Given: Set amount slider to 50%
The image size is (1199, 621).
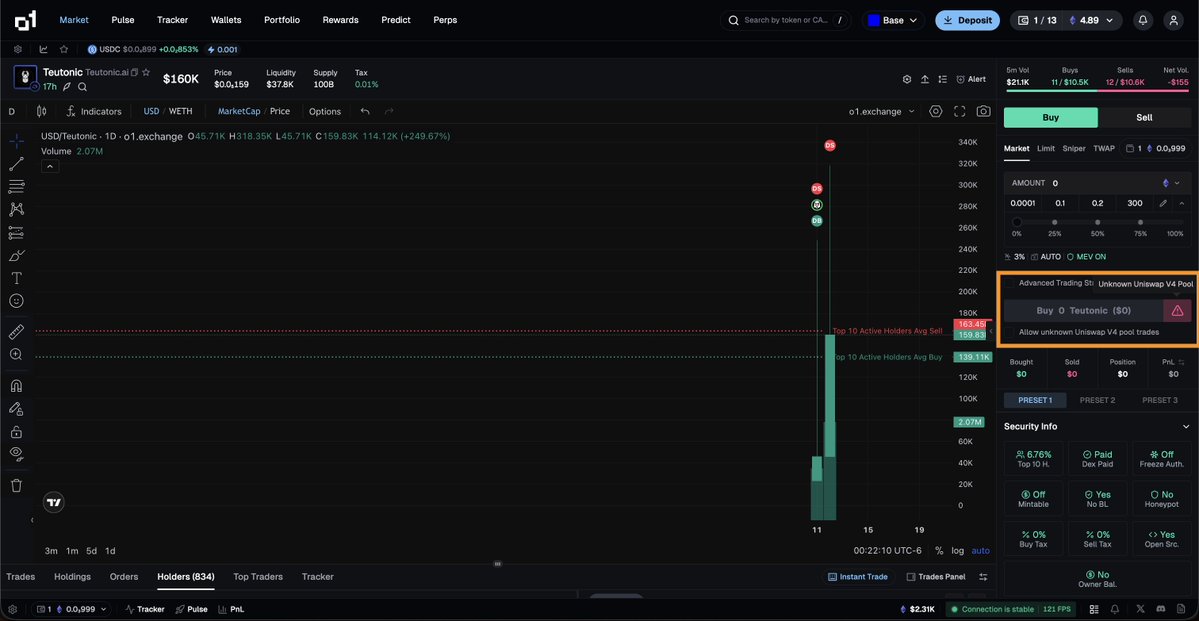Looking at the screenshot, I should coord(1097,223).
